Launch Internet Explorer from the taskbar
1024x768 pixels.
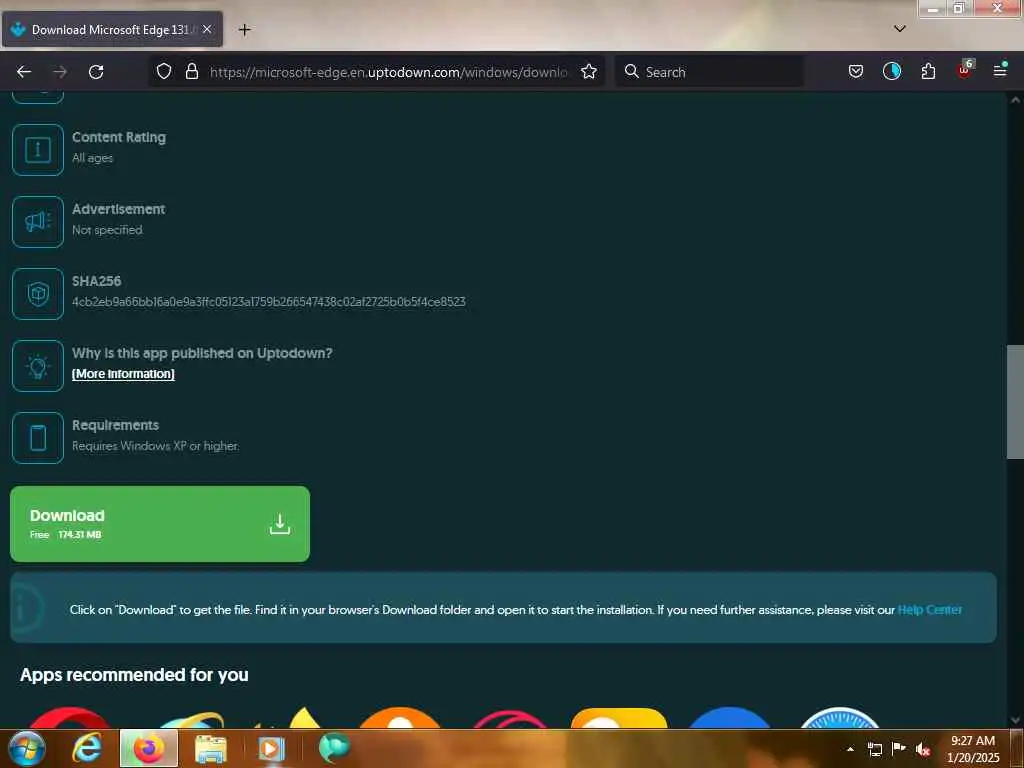pyautogui.click(x=87, y=748)
